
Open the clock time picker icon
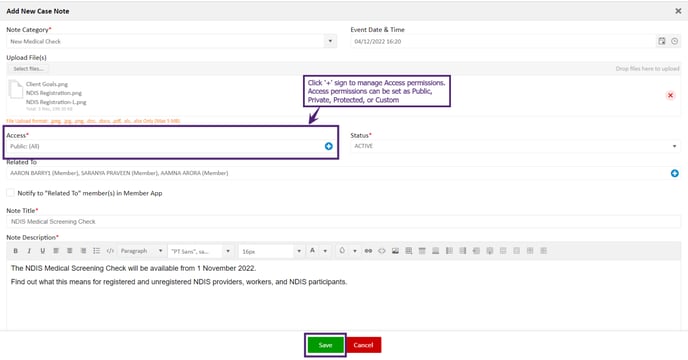point(674,41)
